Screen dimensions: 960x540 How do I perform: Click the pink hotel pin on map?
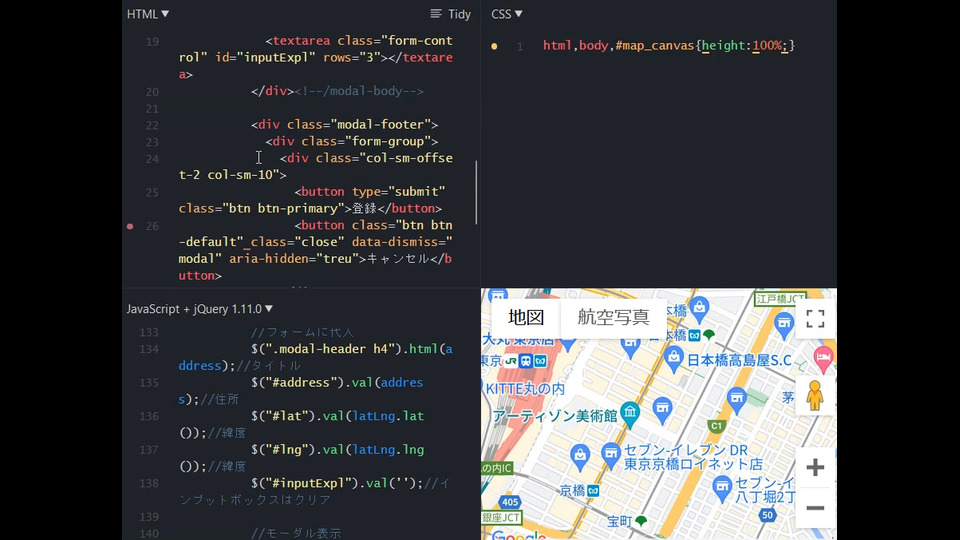[x=823, y=359]
